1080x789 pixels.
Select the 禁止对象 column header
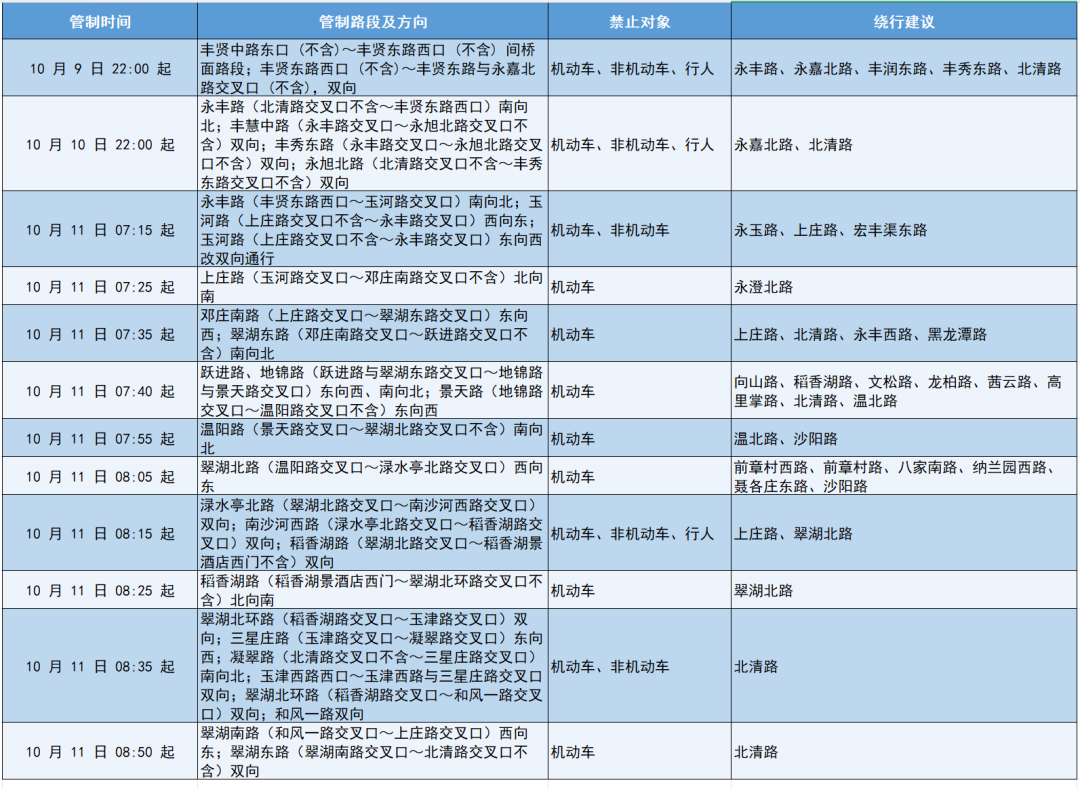(x=639, y=21)
